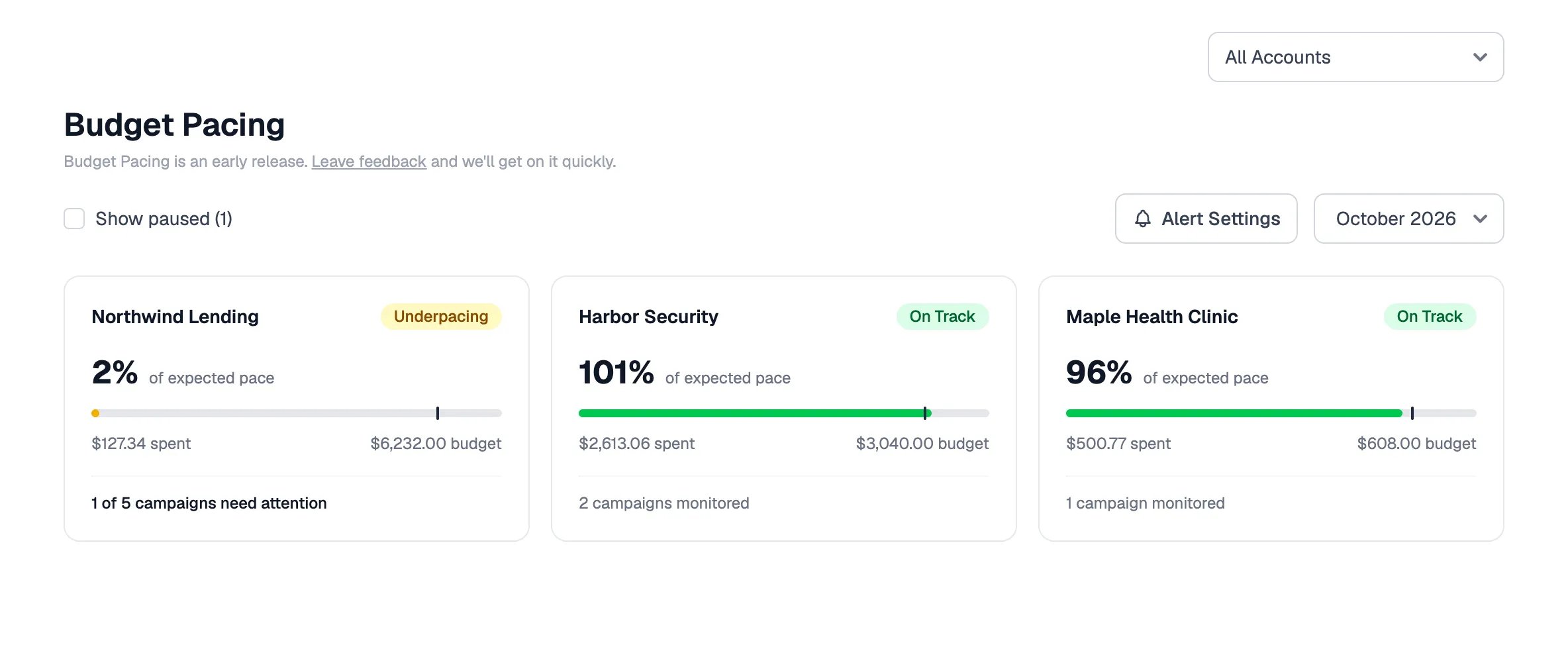Image resolution: width=1568 pixels, height=649 pixels.
Task: Select '1 of 5 campaigns need attention'
Action: (209, 503)
